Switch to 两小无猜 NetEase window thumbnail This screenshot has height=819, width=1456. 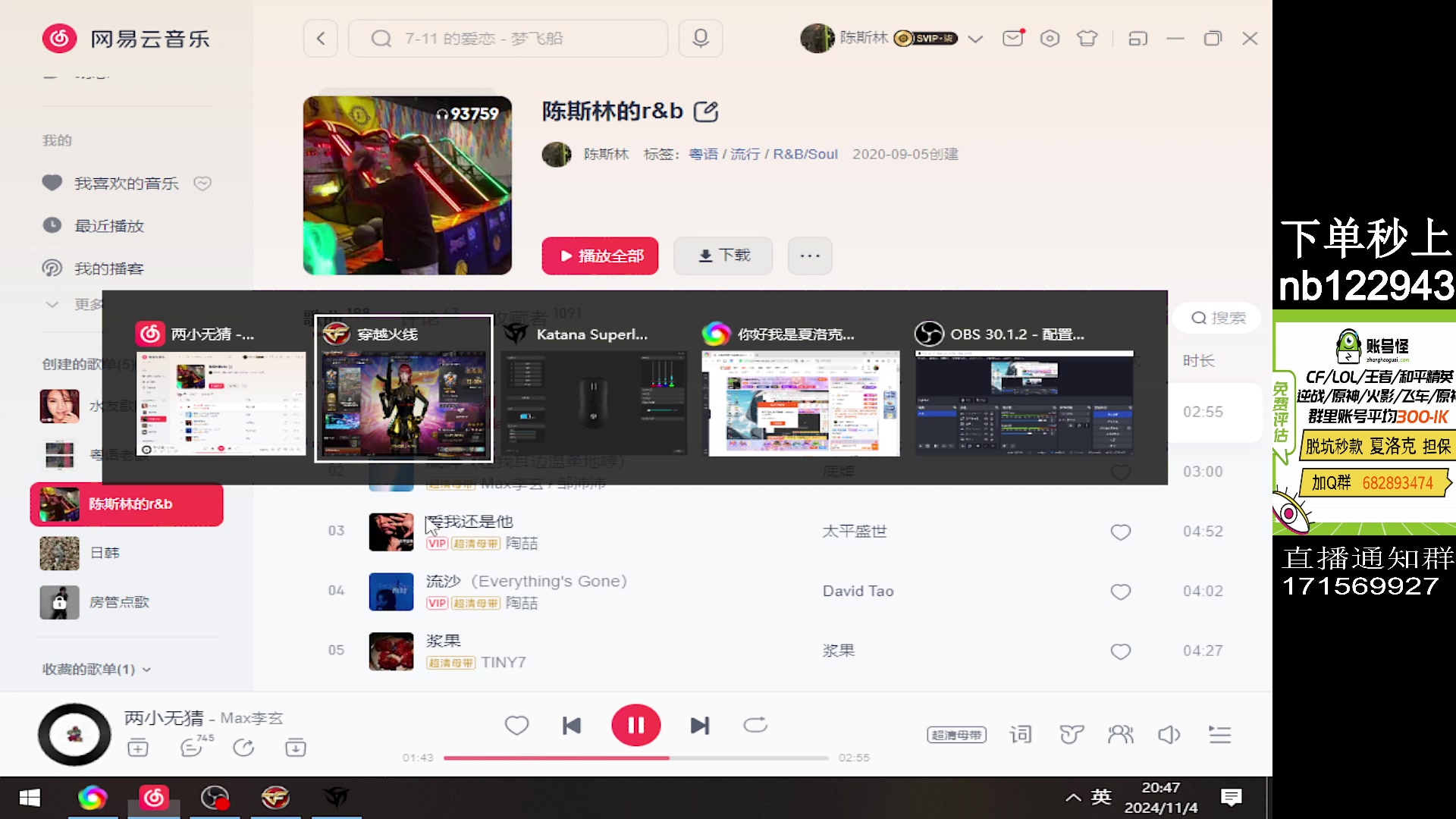coord(221,389)
